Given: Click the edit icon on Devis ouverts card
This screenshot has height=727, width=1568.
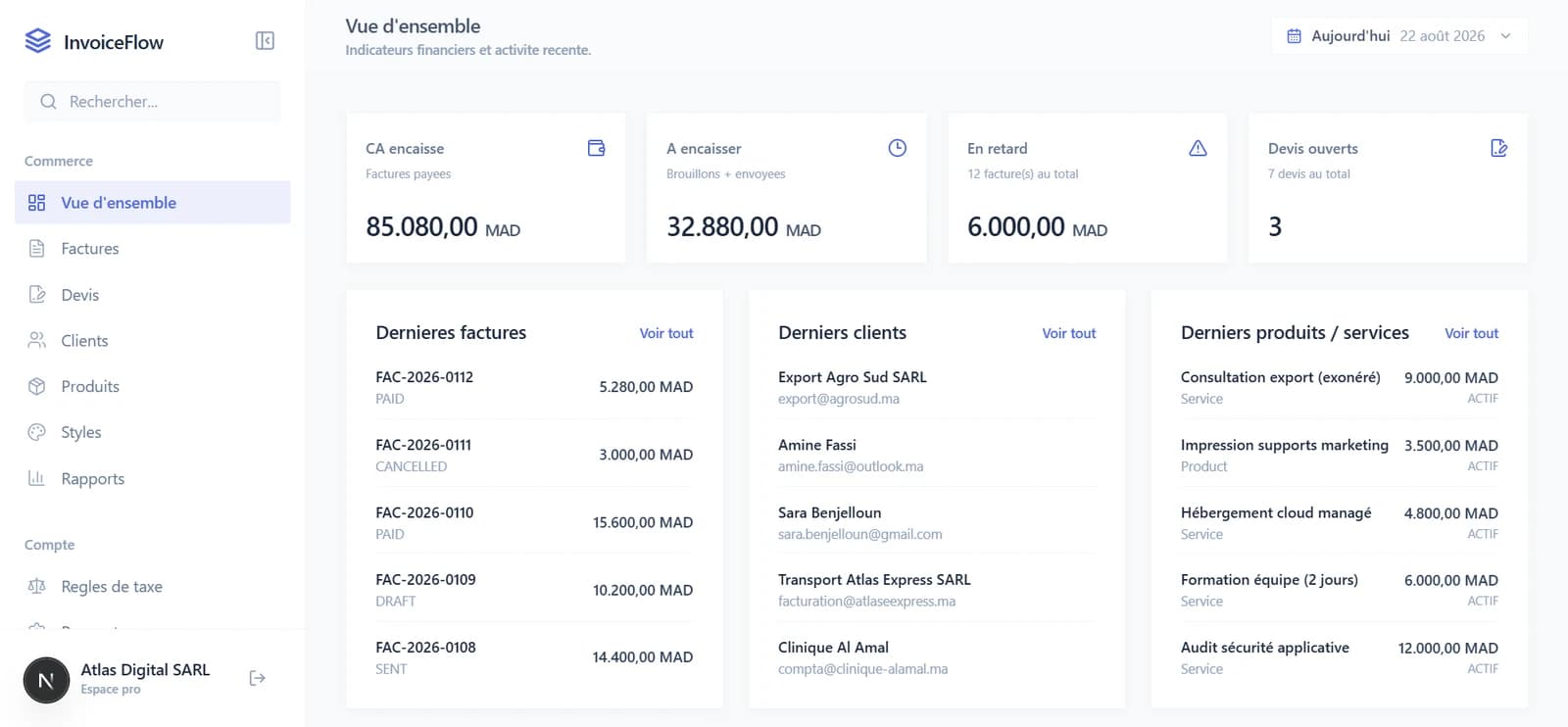Looking at the screenshot, I should (x=1498, y=148).
